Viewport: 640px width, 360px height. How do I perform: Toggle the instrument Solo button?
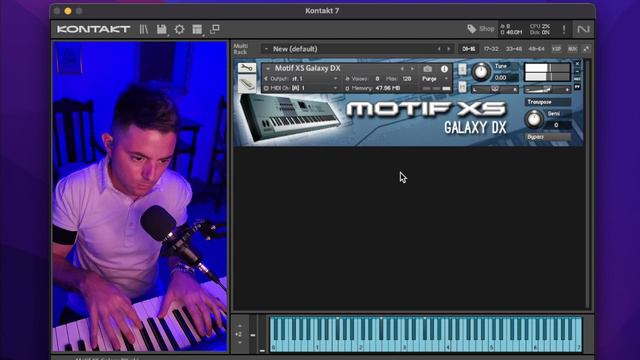click(x=462, y=69)
